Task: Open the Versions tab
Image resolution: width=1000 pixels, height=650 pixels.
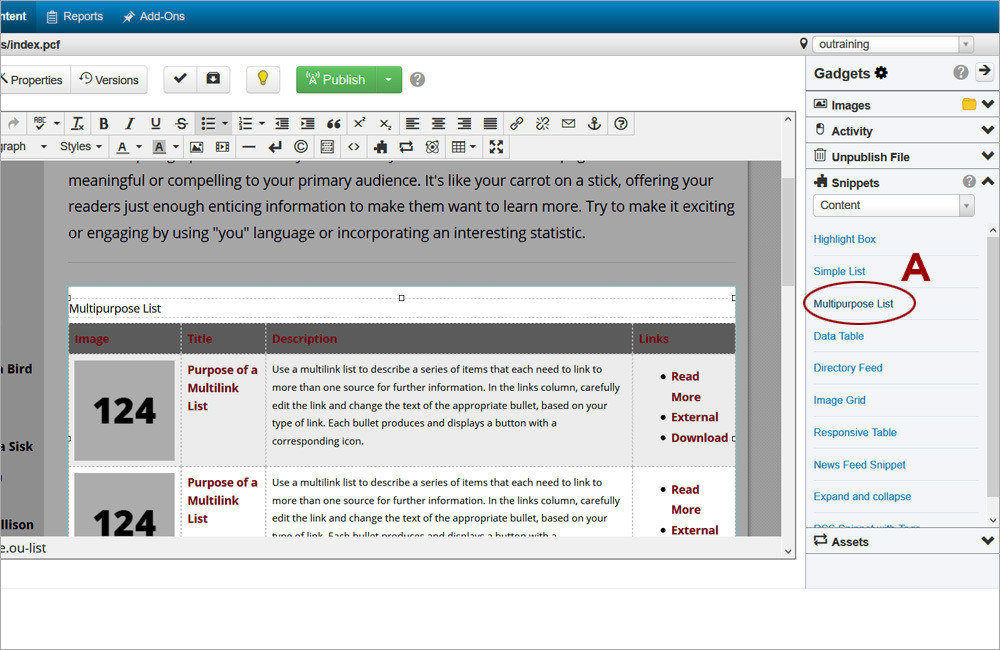Action: 109,80
